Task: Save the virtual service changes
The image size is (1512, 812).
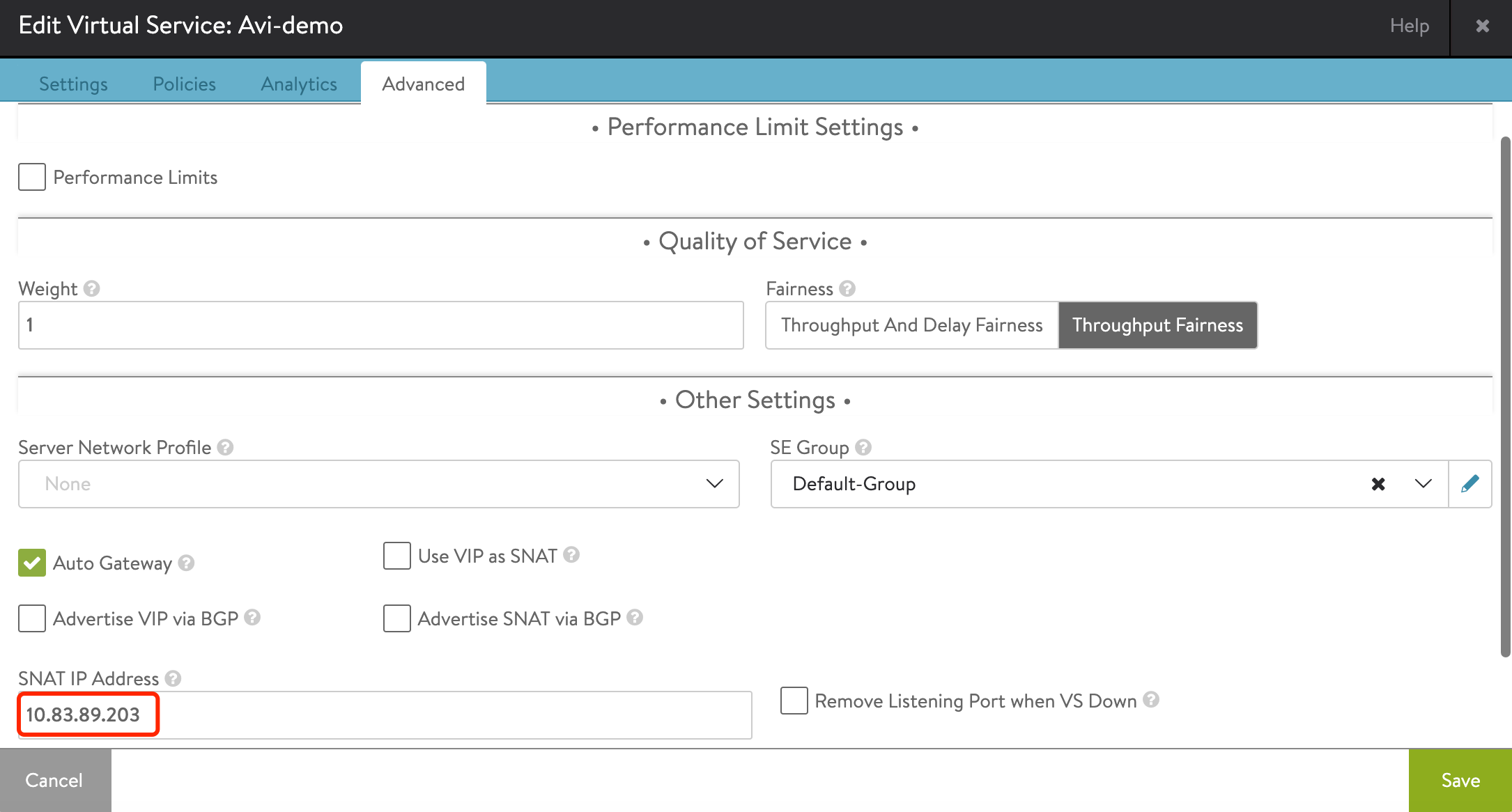Action: click(1460, 780)
